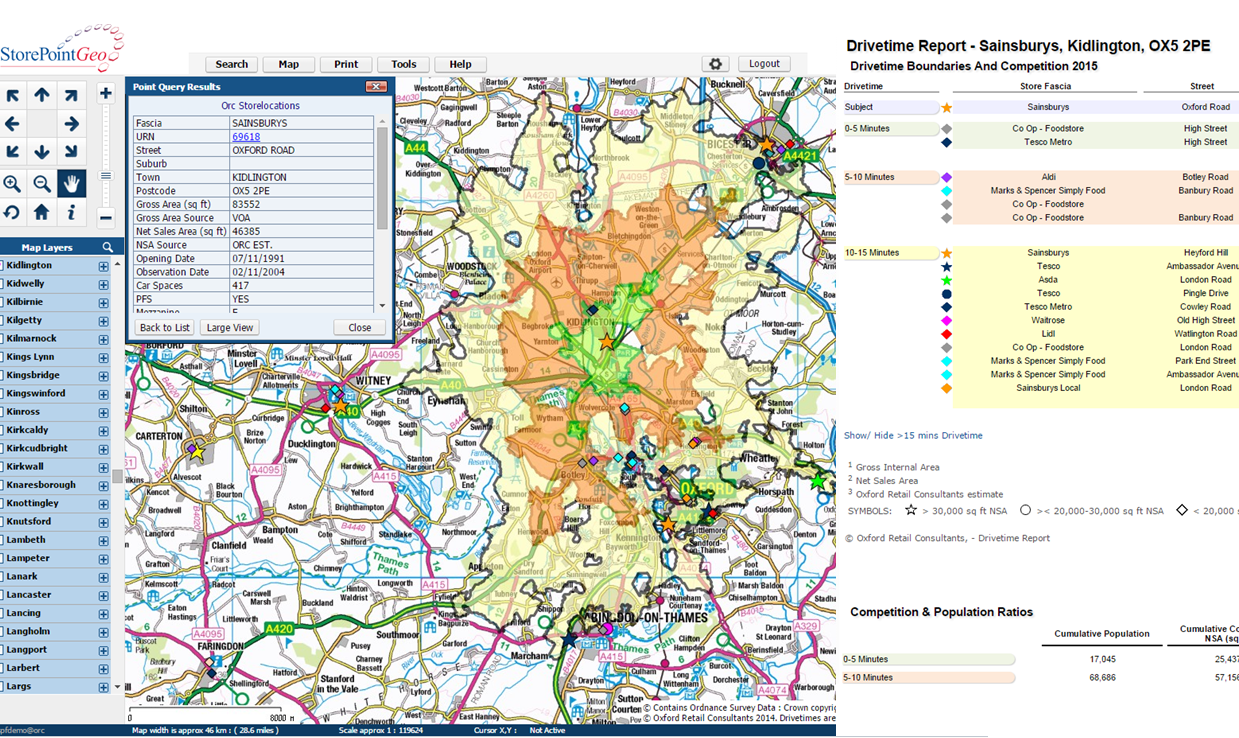Click green star marker near Wheatley
This screenshot has height=738, width=1239.
pyautogui.click(x=819, y=482)
